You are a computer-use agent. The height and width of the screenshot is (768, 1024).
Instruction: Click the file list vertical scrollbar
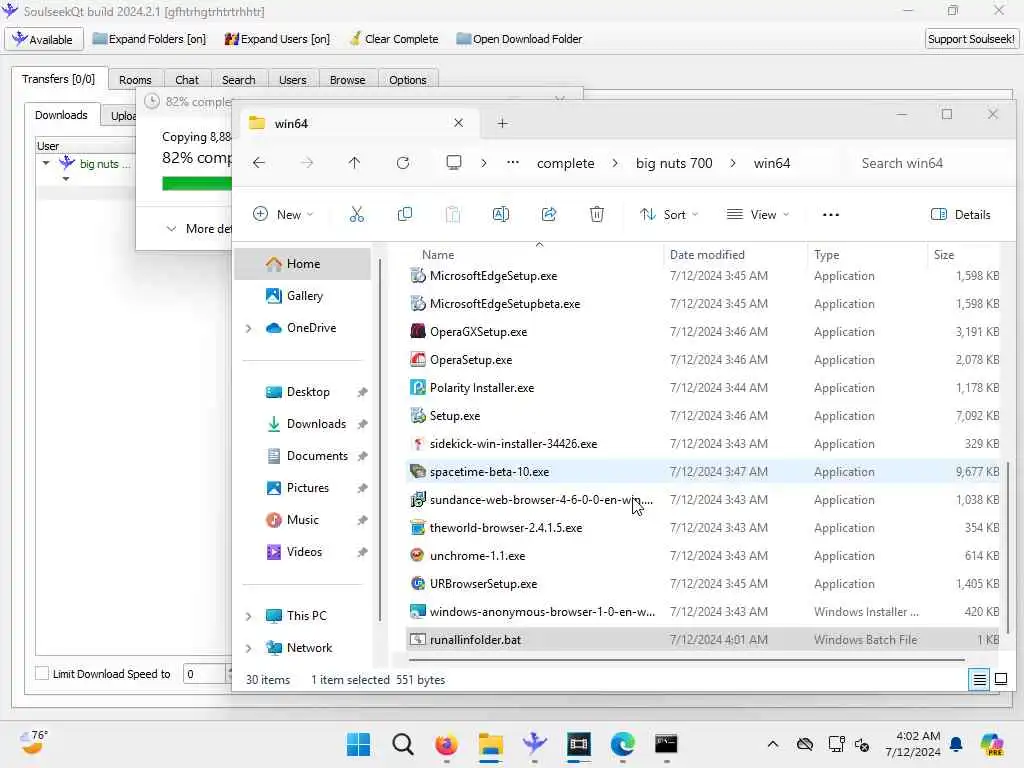point(1008,547)
